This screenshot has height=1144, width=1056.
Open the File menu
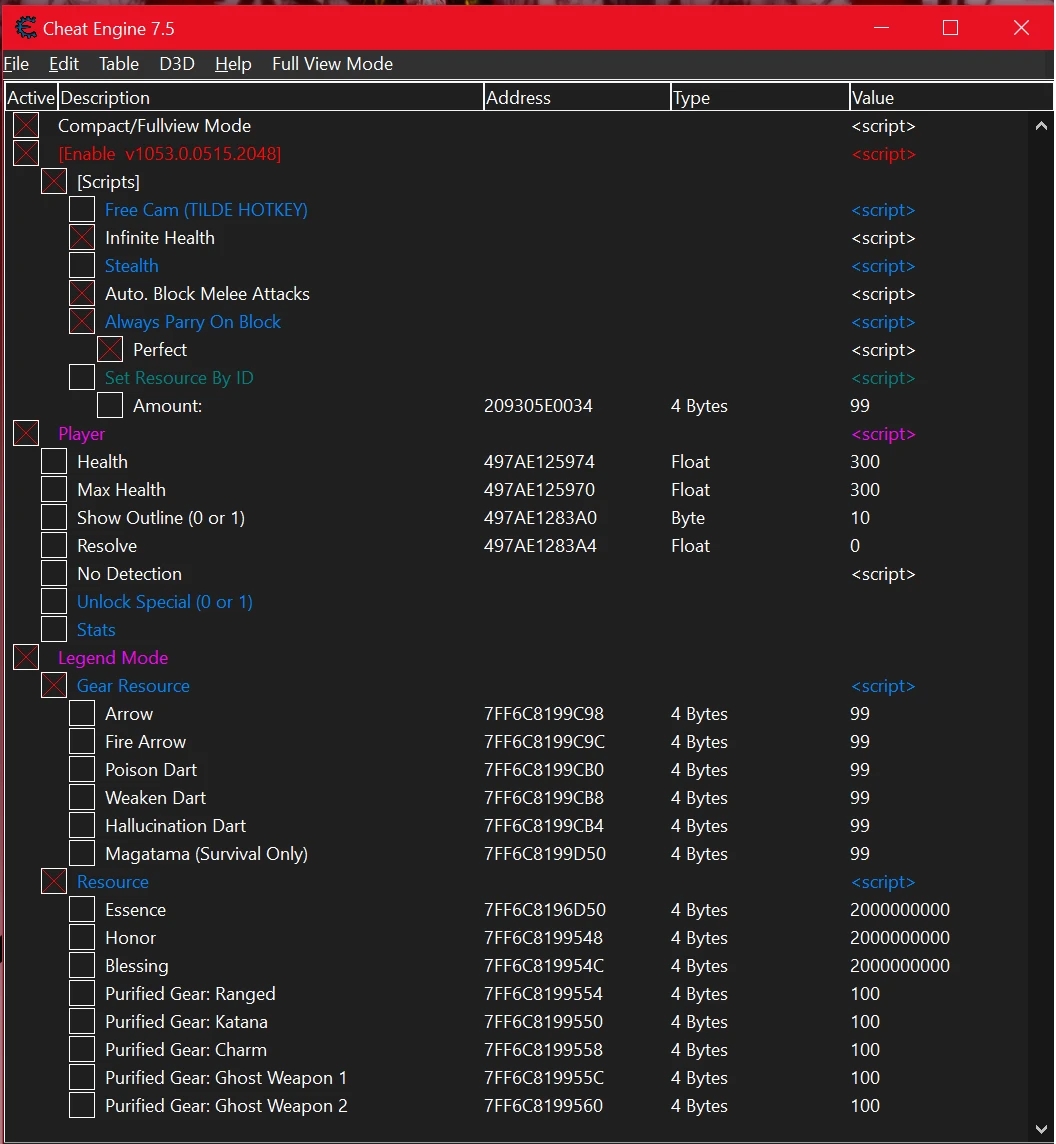click(x=16, y=64)
